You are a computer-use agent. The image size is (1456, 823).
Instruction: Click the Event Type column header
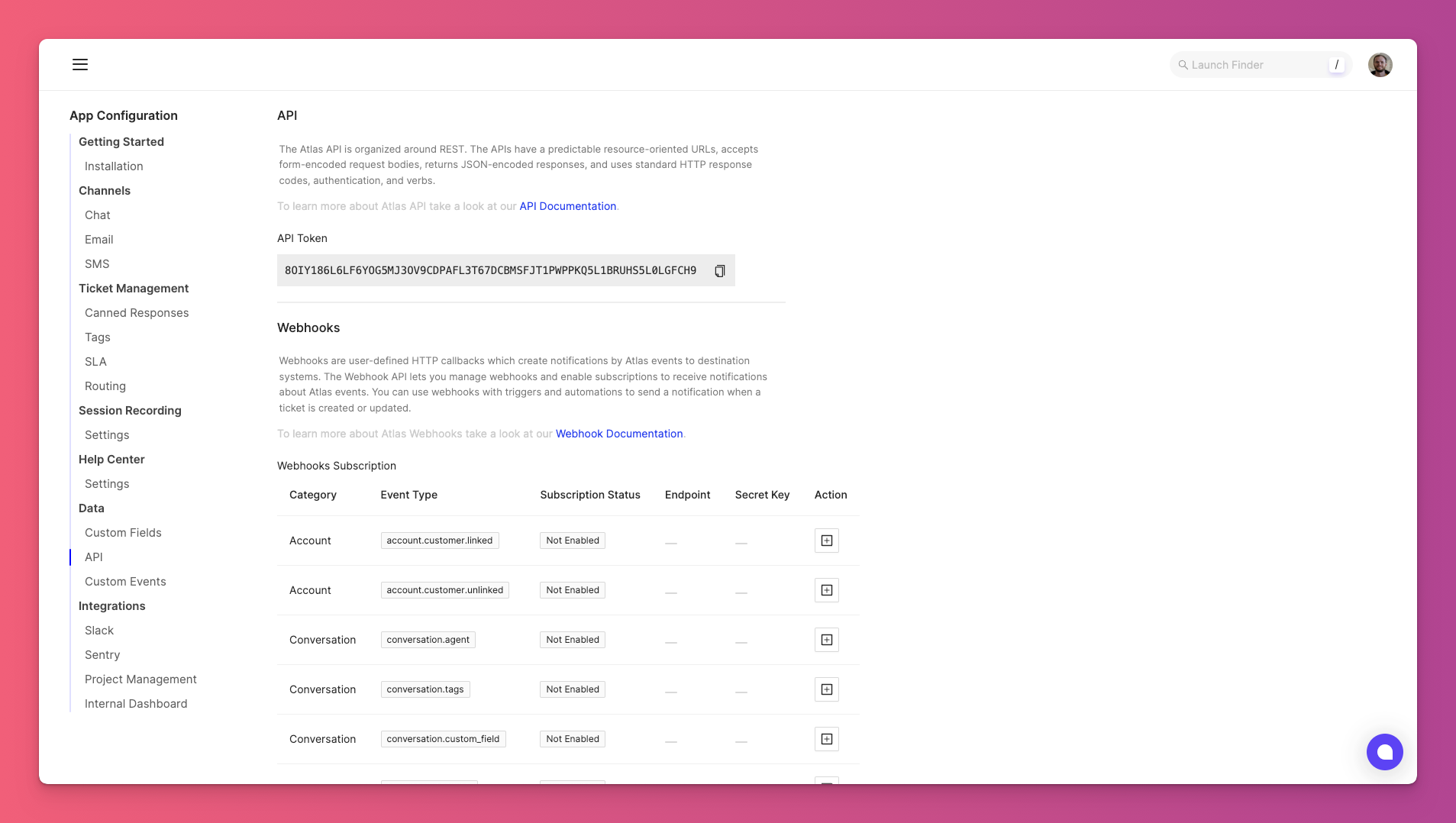[409, 495]
